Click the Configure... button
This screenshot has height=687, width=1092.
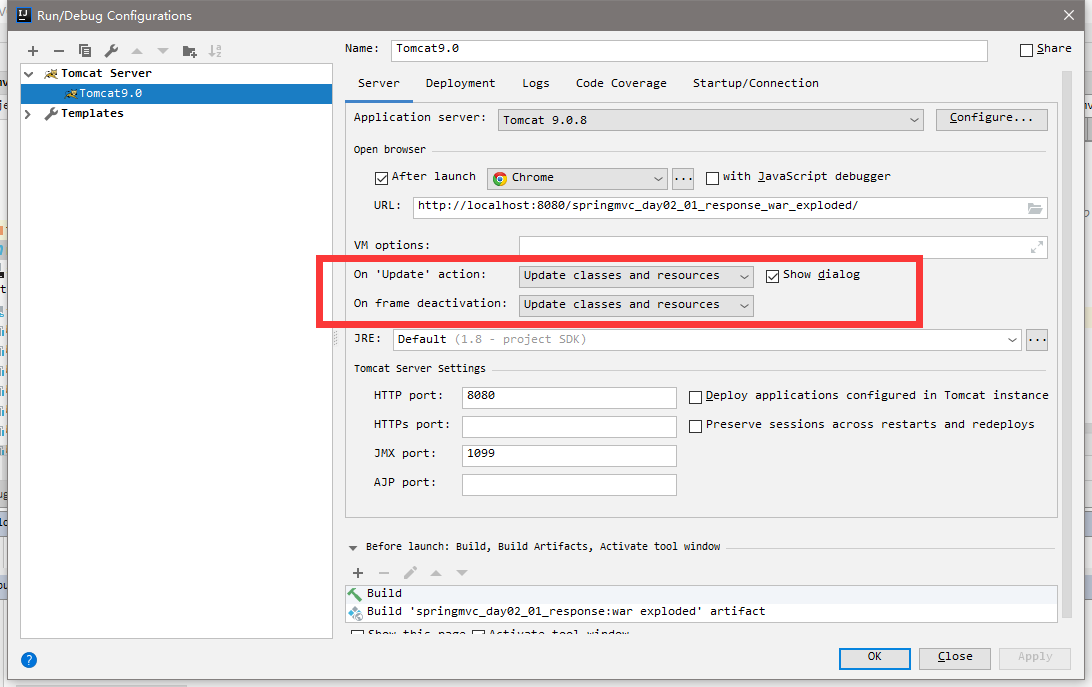(x=992, y=118)
